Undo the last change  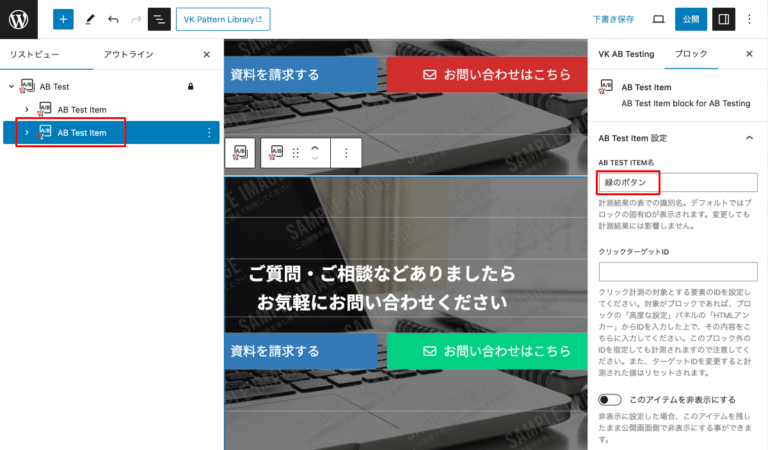click(113, 19)
